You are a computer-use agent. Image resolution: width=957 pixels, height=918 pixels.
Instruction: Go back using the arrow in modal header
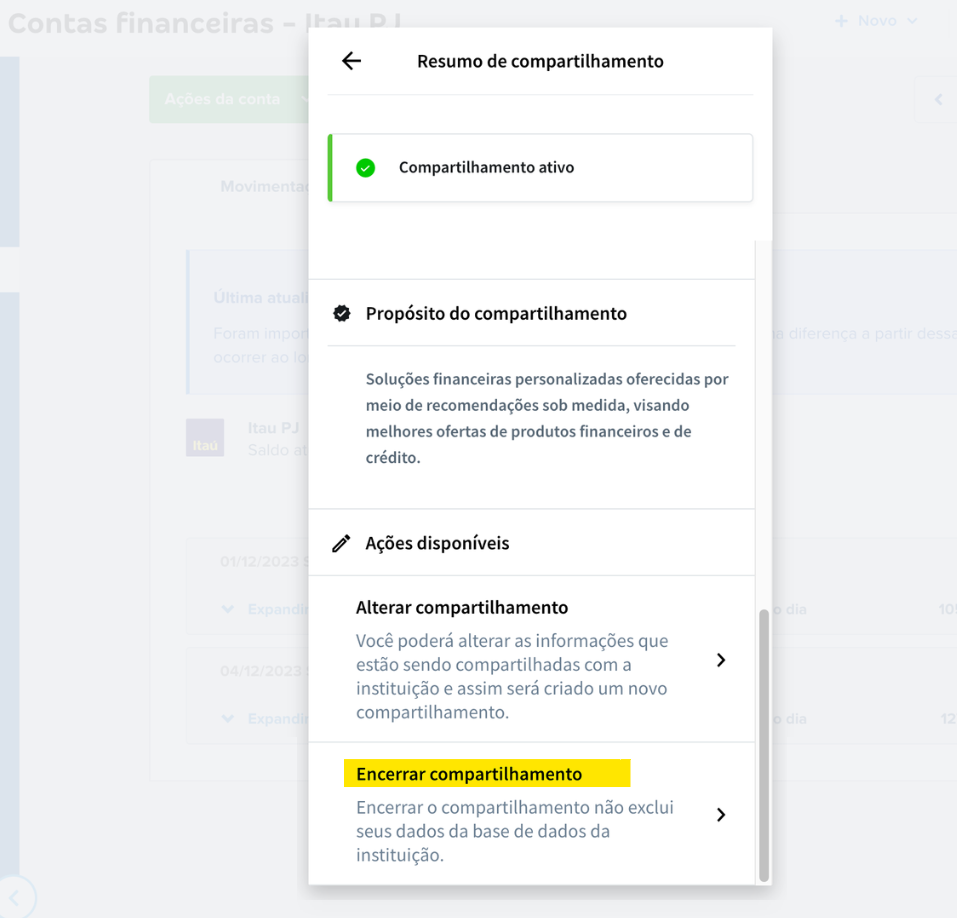[352, 61]
